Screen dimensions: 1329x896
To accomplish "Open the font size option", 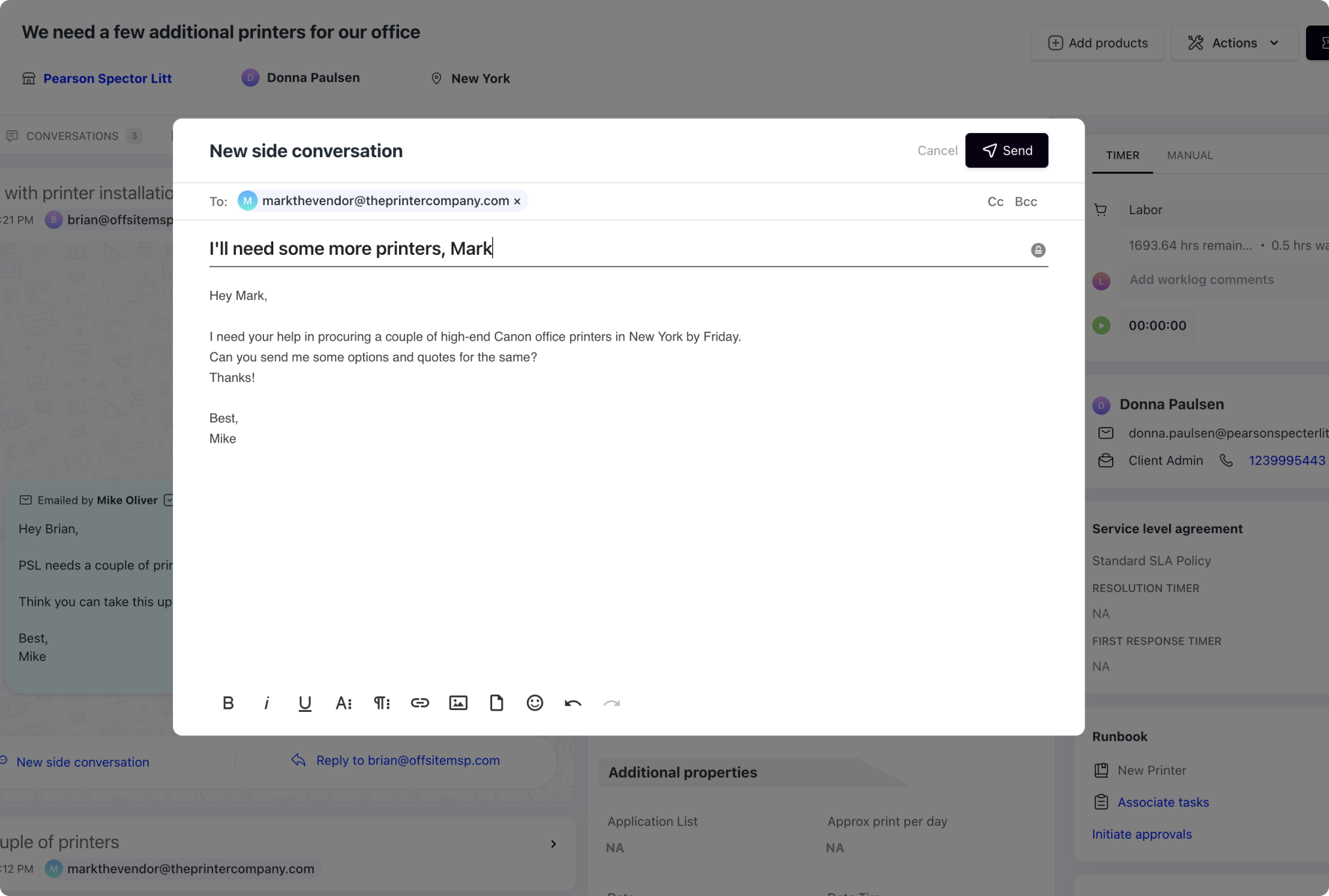I will (343, 703).
